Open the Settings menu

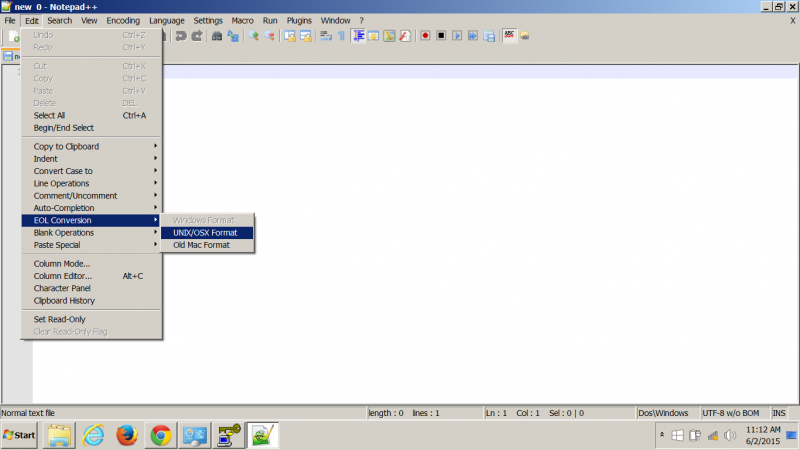pyautogui.click(x=208, y=20)
